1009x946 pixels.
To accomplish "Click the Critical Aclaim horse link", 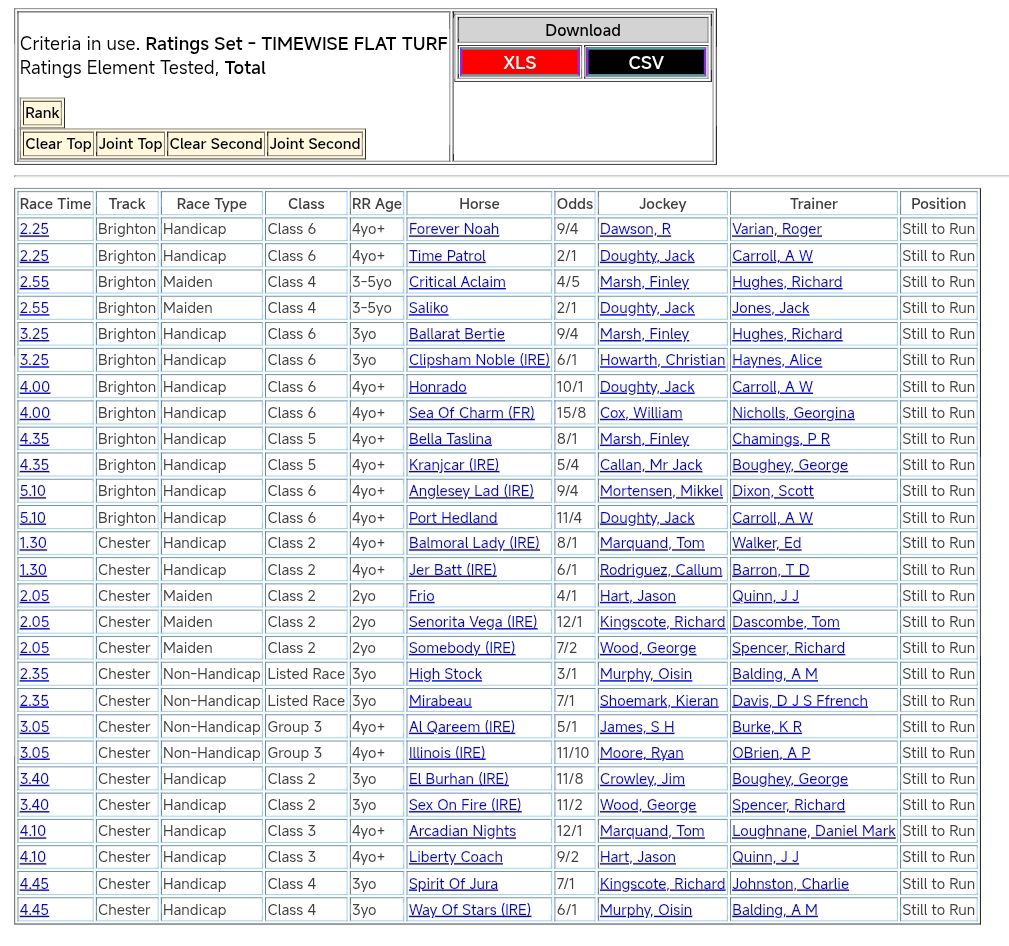I will (457, 282).
